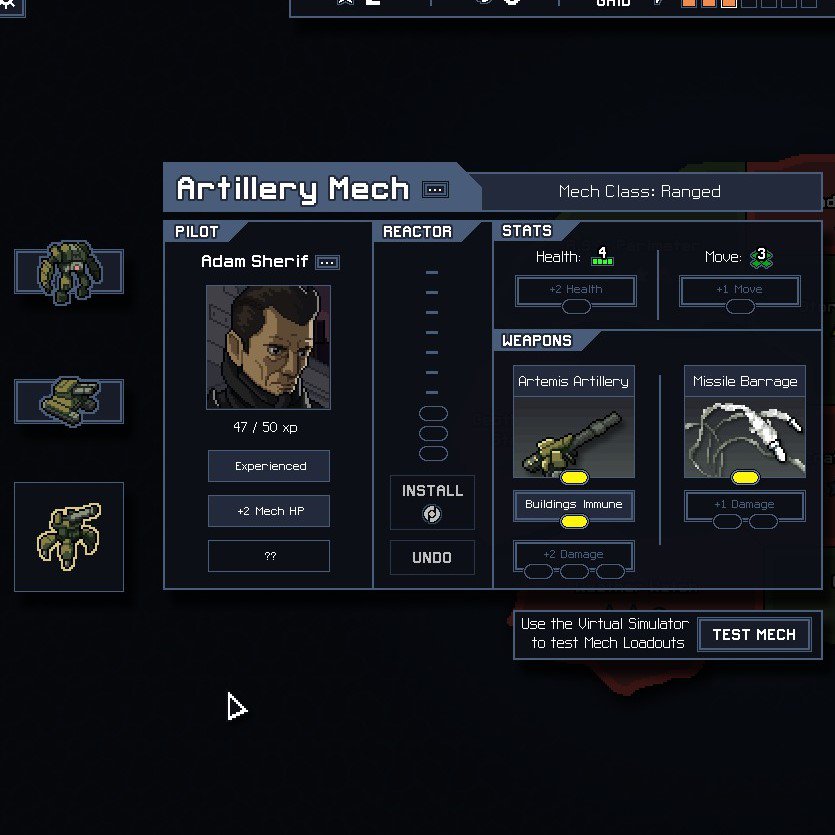Image resolution: width=835 pixels, height=835 pixels.
Task: Select the Combat Mech unit icon
Action: click(x=69, y=272)
